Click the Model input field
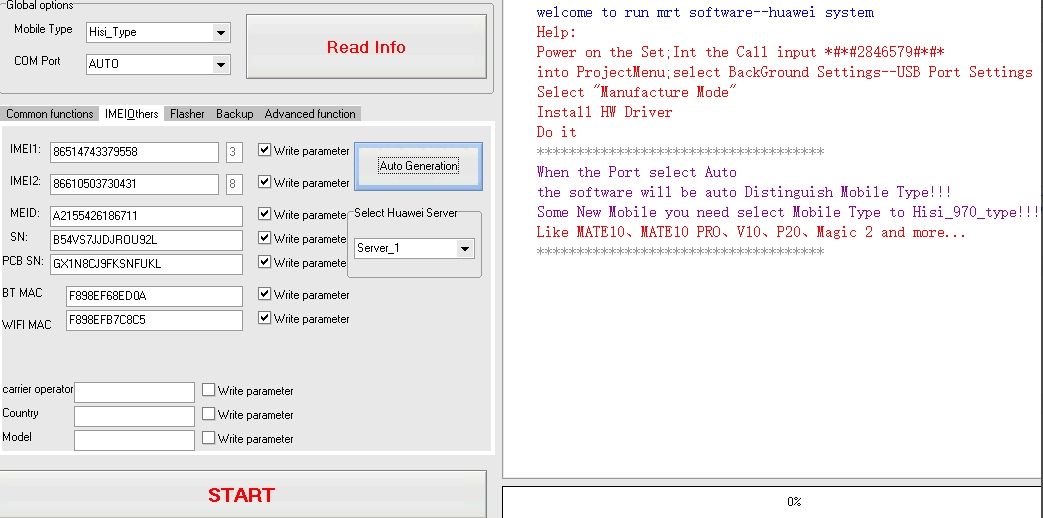The height and width of the screenshot is (518, 1043). 134,440
